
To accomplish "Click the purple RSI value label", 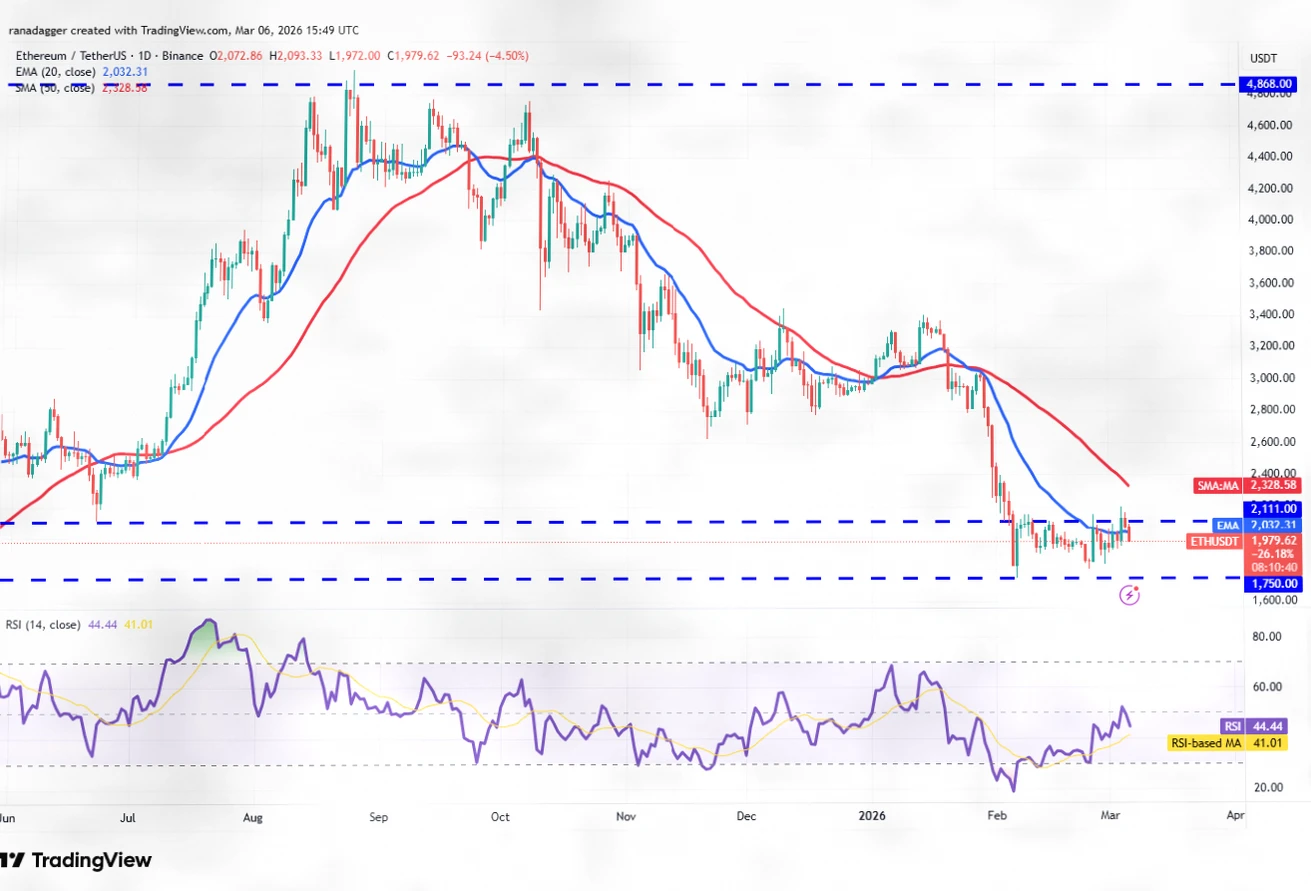I will [1232, 726].
